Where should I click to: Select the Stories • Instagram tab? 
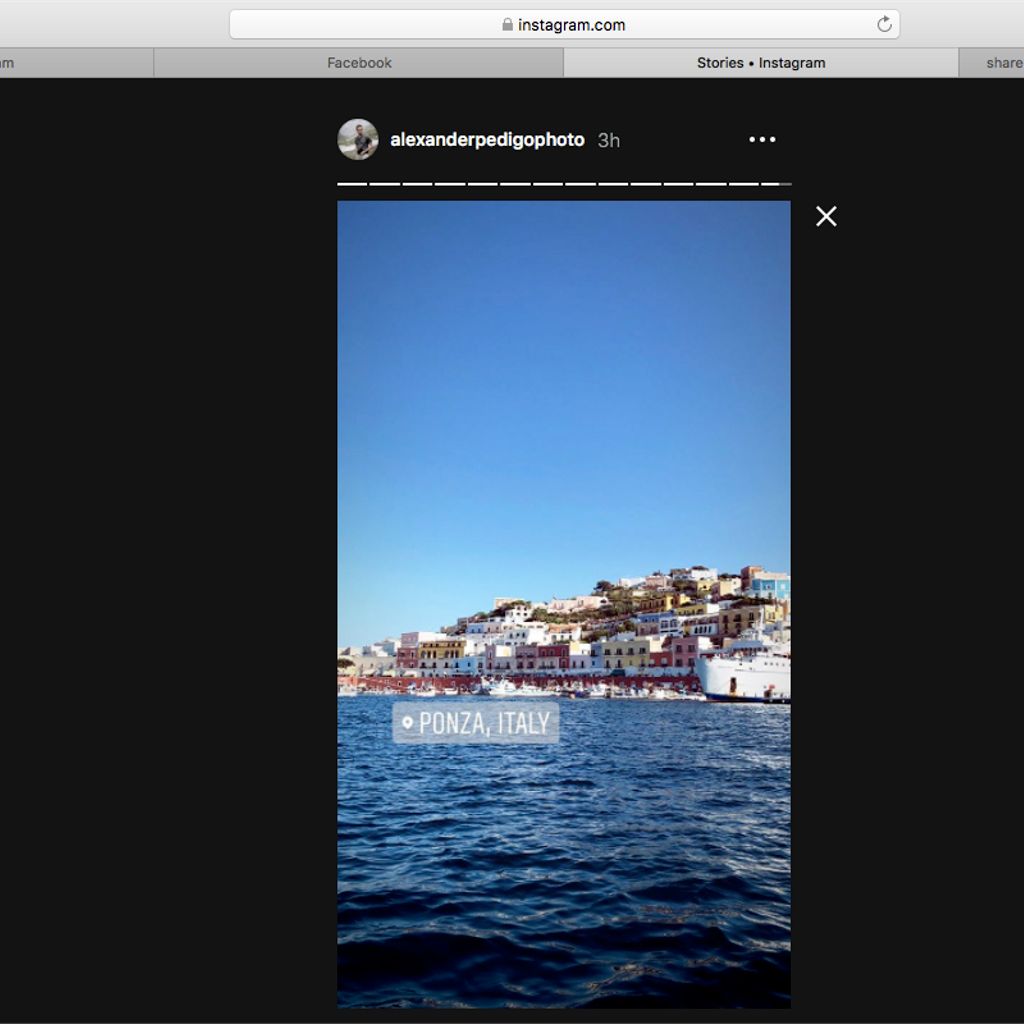tap(761, 63)
